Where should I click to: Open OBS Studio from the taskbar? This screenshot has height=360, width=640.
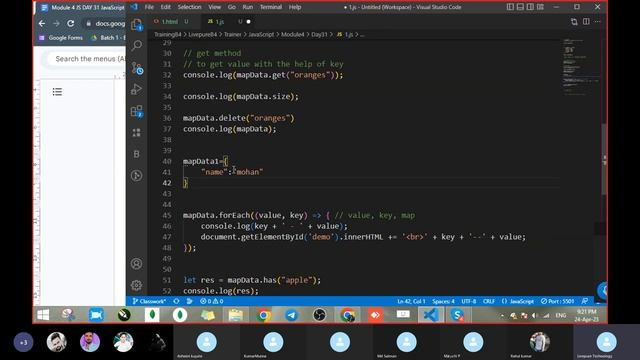(x=319, y=315)
